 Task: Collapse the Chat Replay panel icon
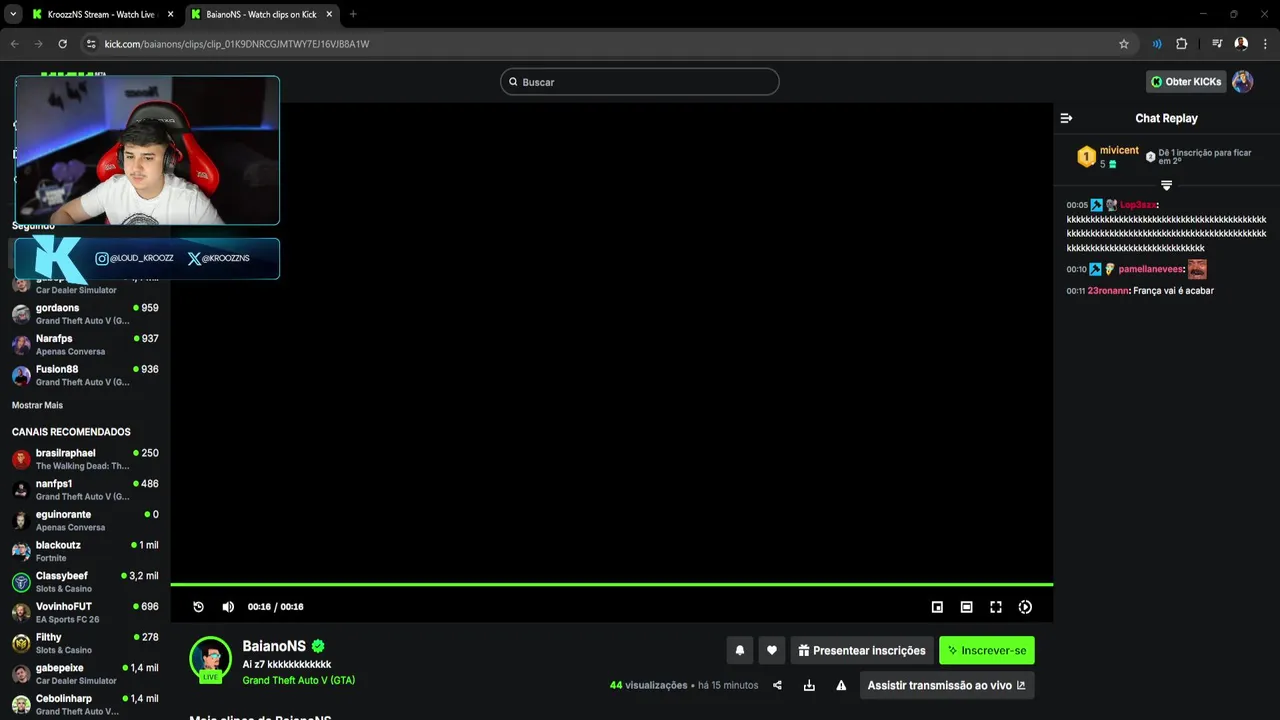pyautogui.click(x=1066, y=118)
